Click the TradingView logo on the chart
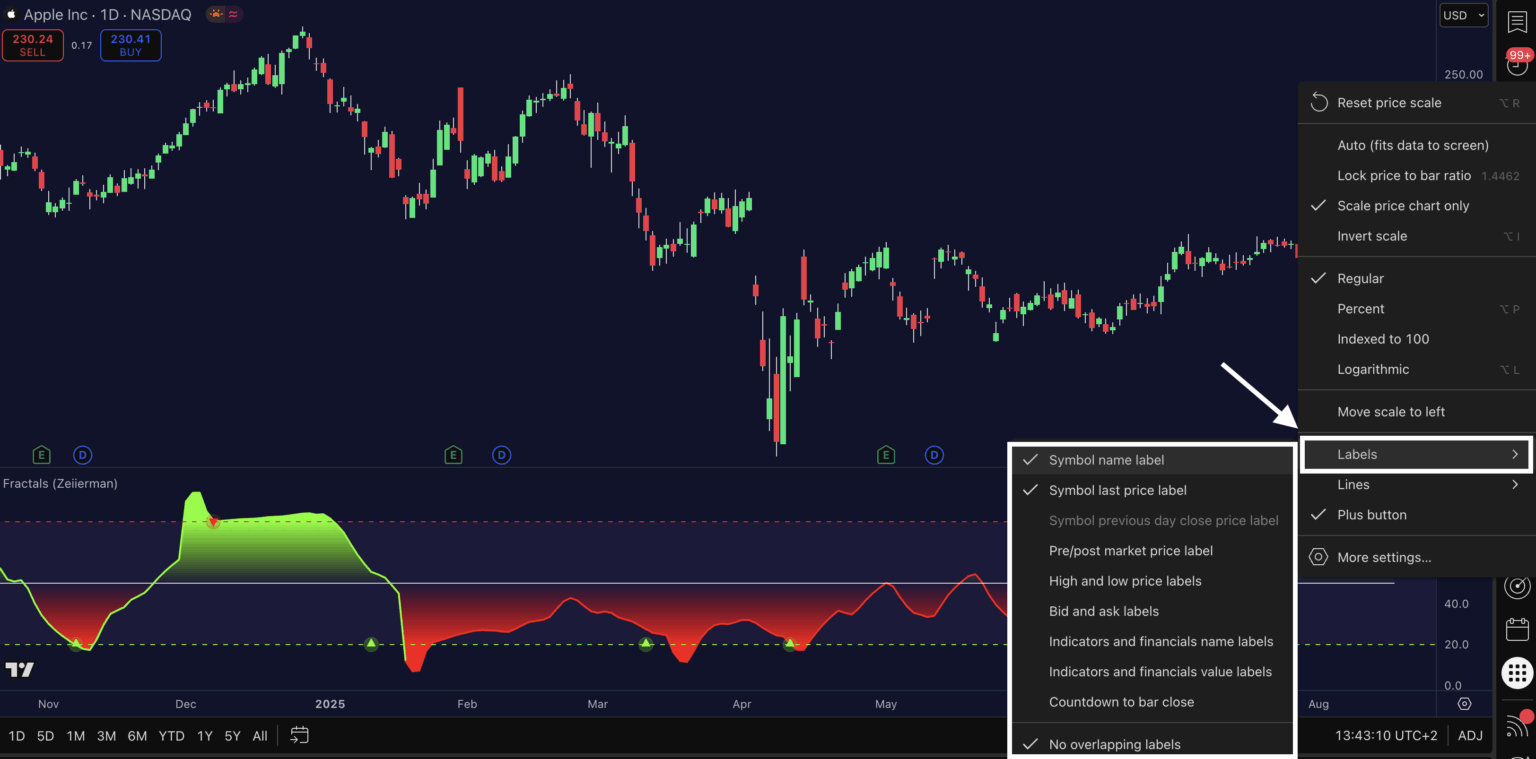1536x759 pixels. (19, 669)
